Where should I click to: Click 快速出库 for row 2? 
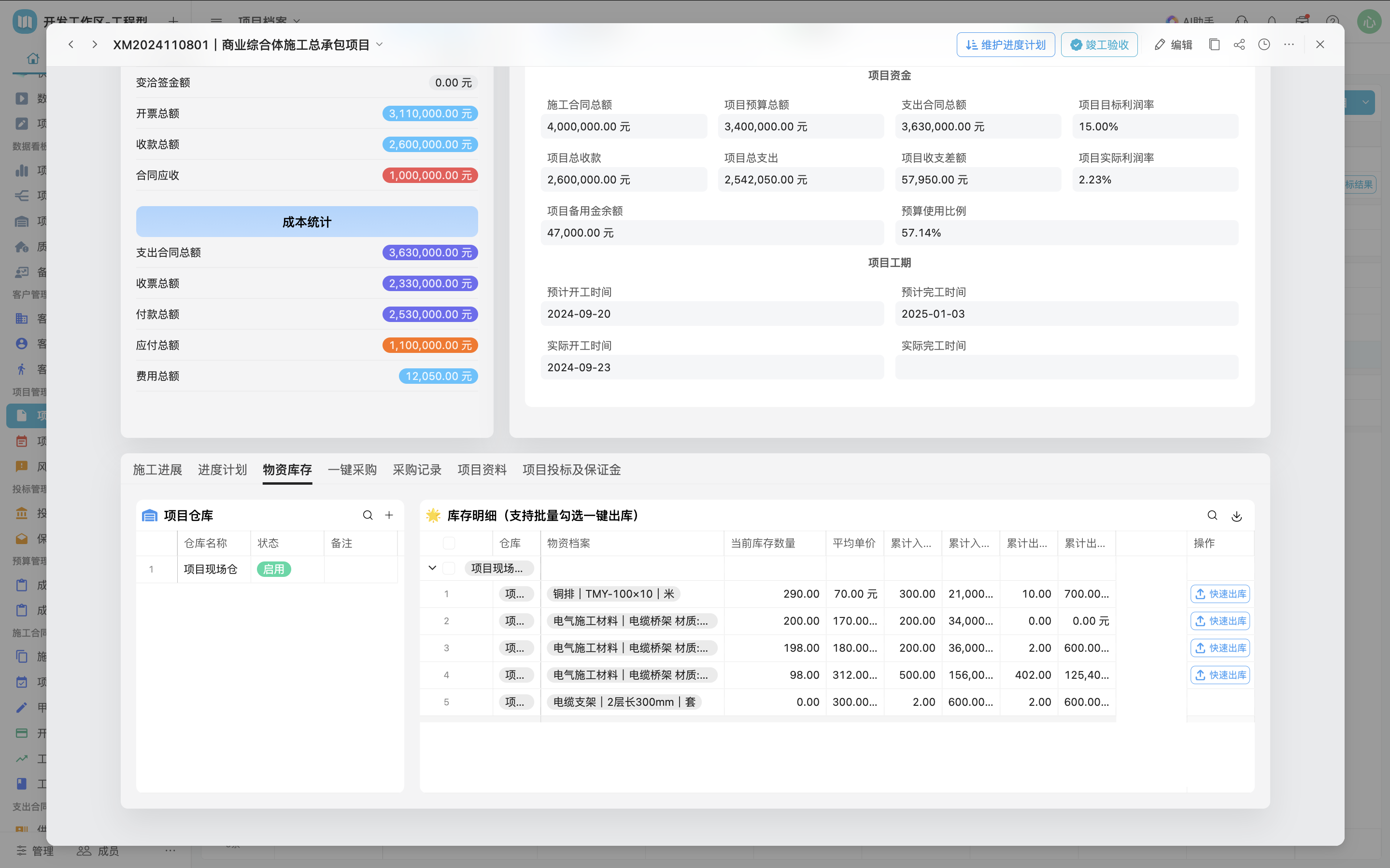tap(1220, 620)
